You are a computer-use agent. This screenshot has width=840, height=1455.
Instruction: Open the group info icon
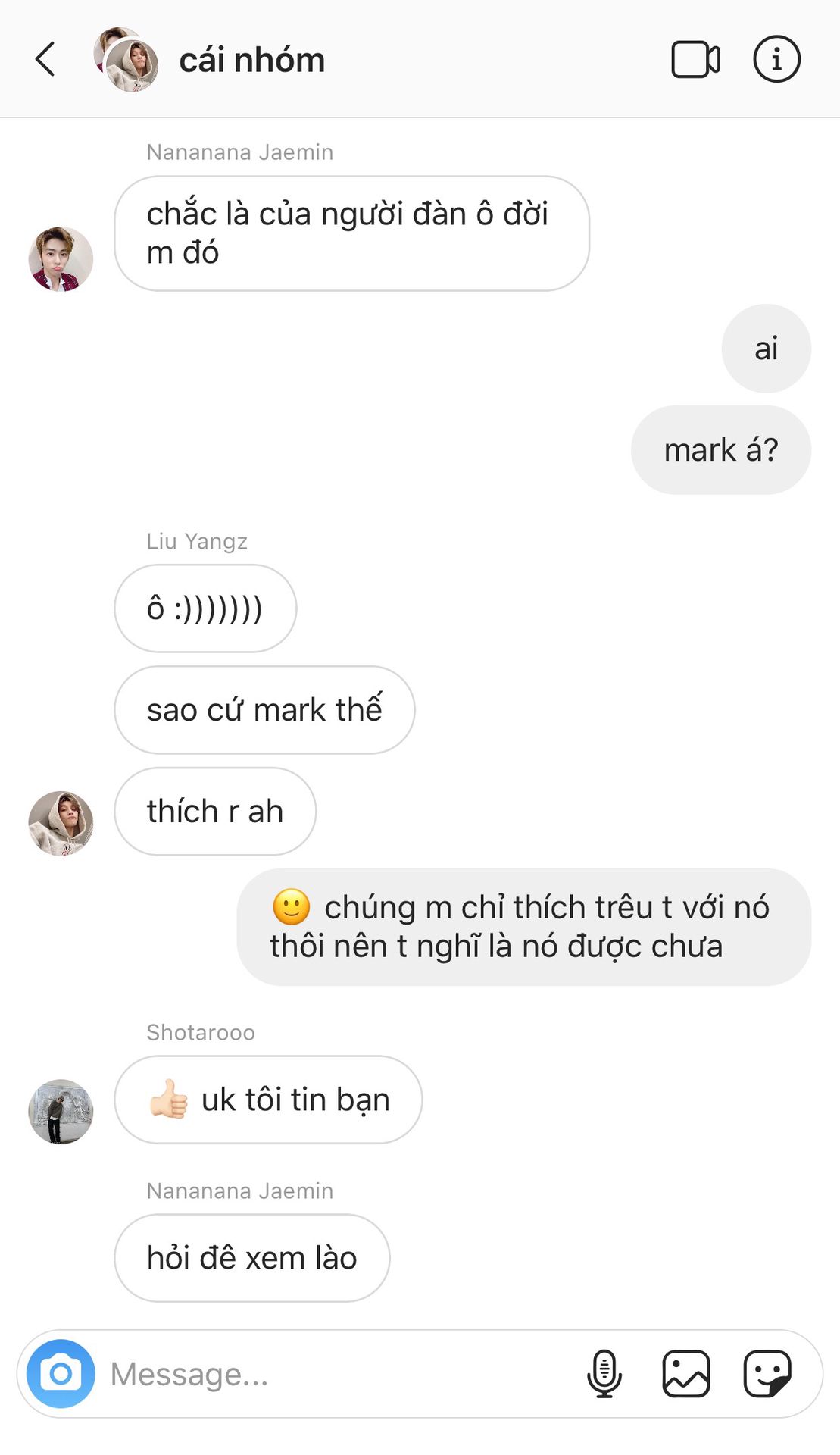coord(776,59)
